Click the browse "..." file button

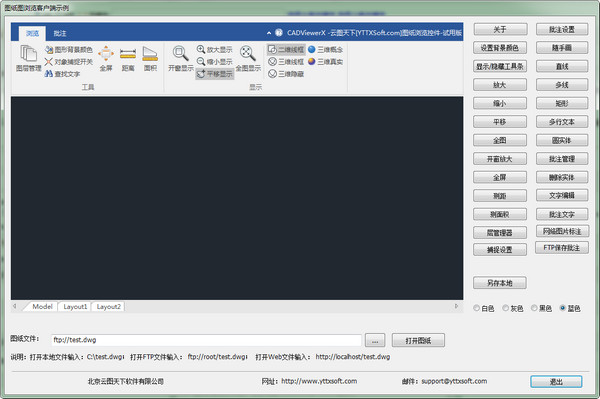375,340
